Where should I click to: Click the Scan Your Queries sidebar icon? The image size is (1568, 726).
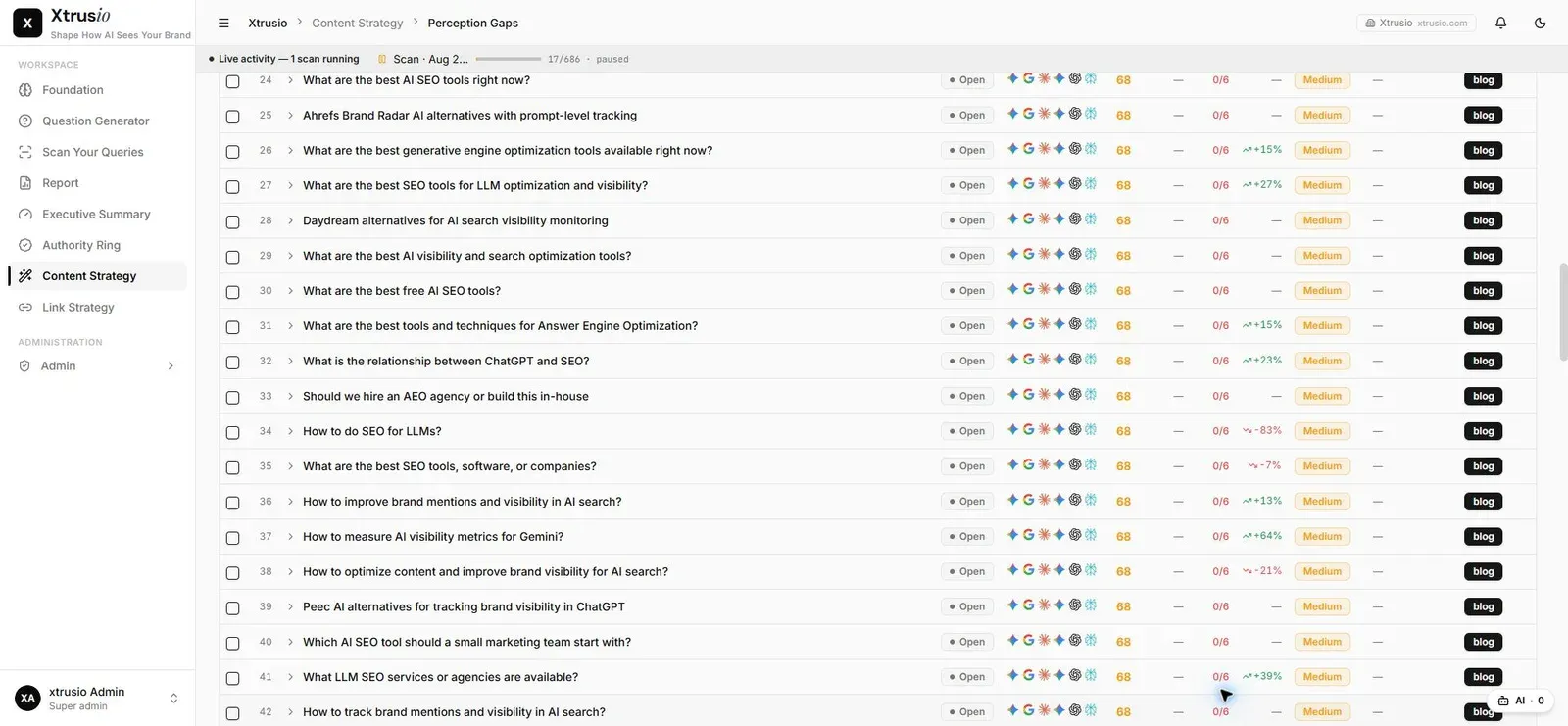tap(25, 152)
